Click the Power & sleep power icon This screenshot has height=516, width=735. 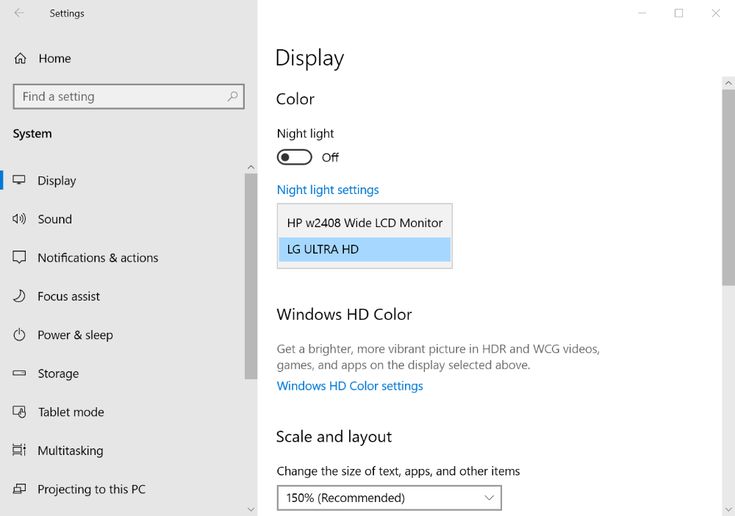tap(19, 335)
